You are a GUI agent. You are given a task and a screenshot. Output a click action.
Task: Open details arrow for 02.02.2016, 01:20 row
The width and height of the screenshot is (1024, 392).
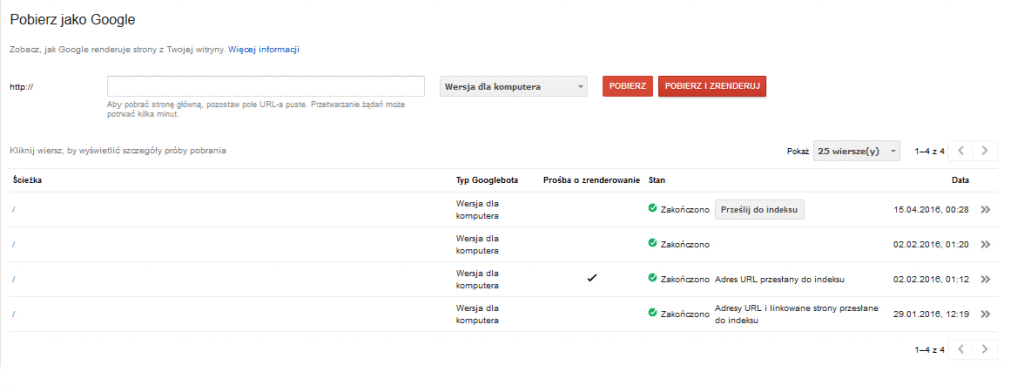tap(985, 244)
